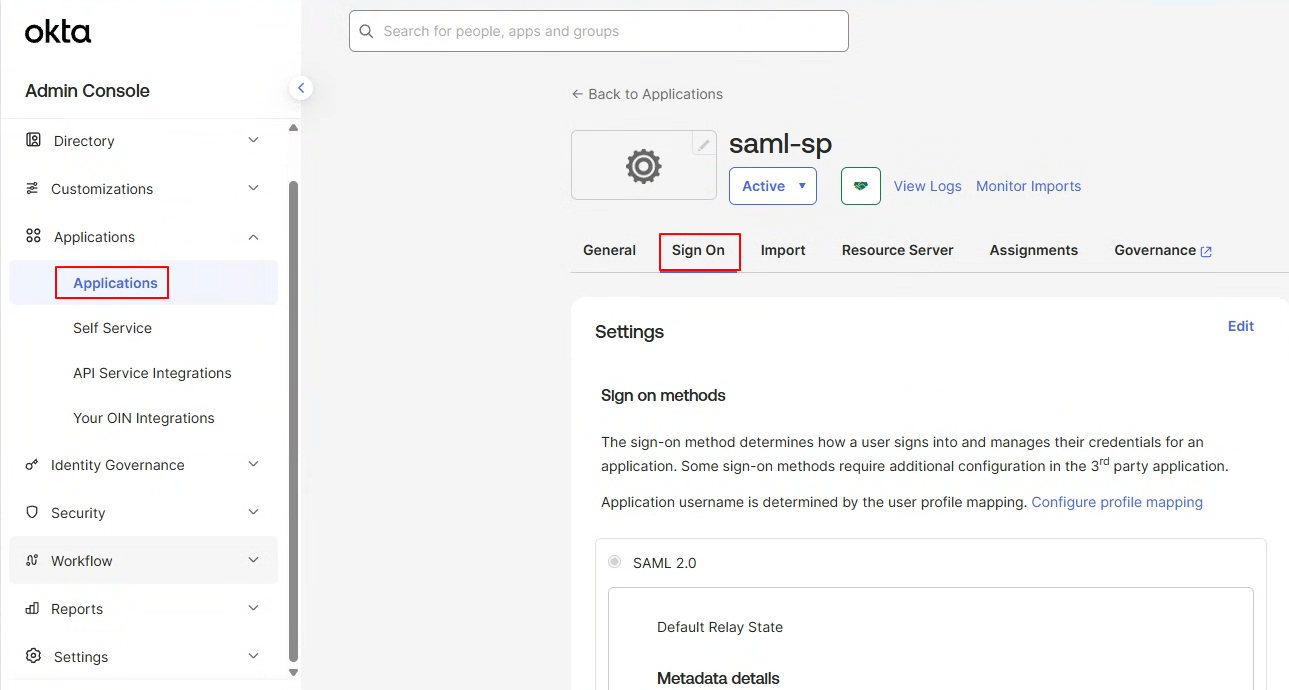Click the Governance external link icon
1289x690 pixels.
point(1206,251)
